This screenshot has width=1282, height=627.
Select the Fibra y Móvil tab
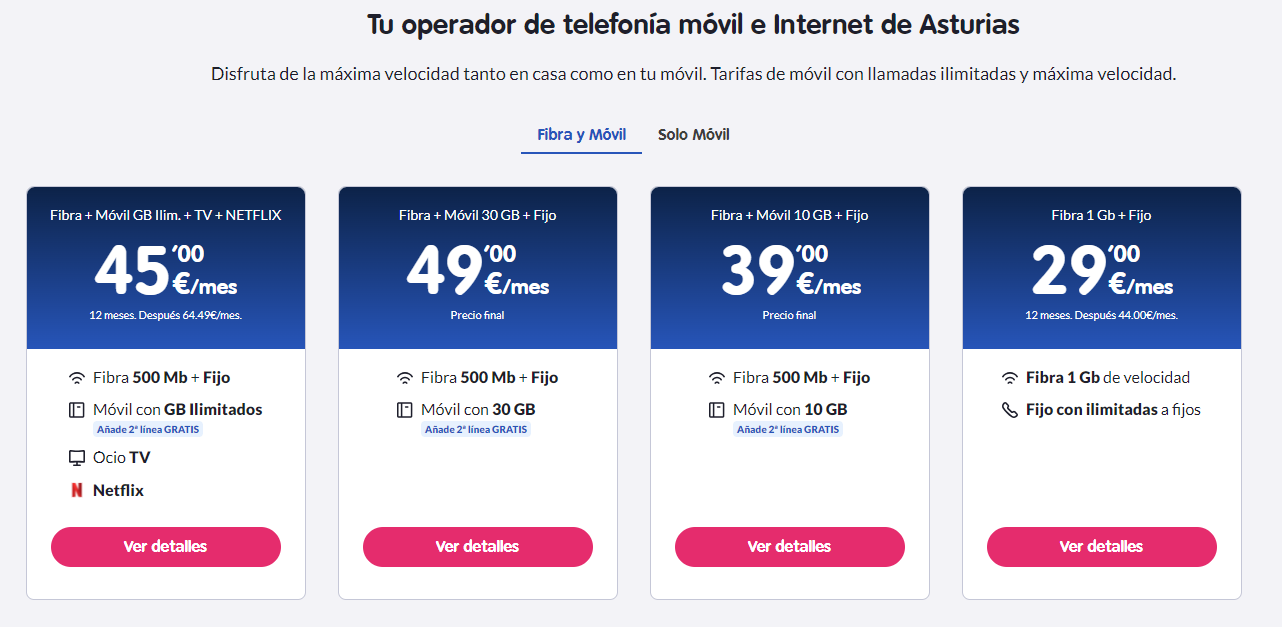[581, 133]
